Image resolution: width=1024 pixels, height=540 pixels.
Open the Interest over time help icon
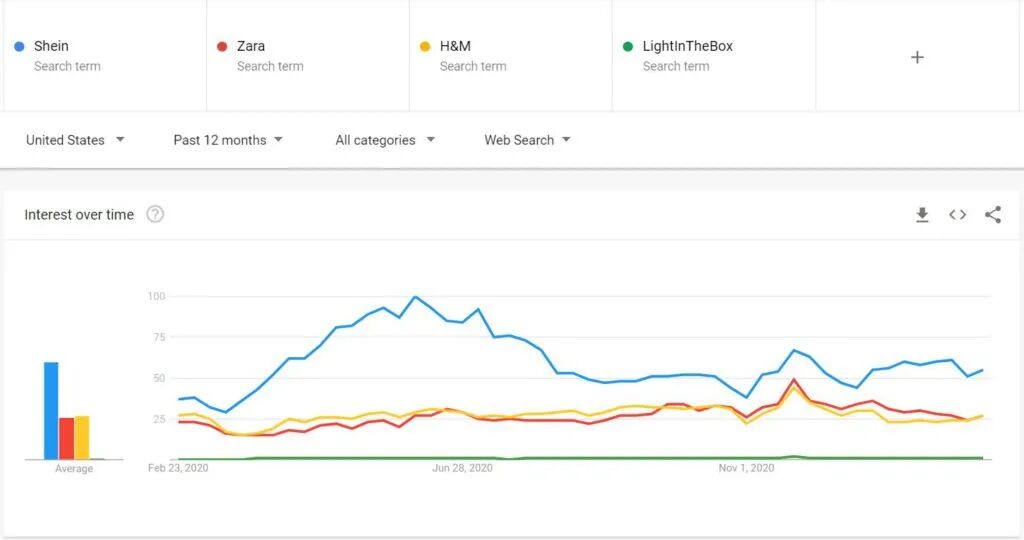click(155, 214)
